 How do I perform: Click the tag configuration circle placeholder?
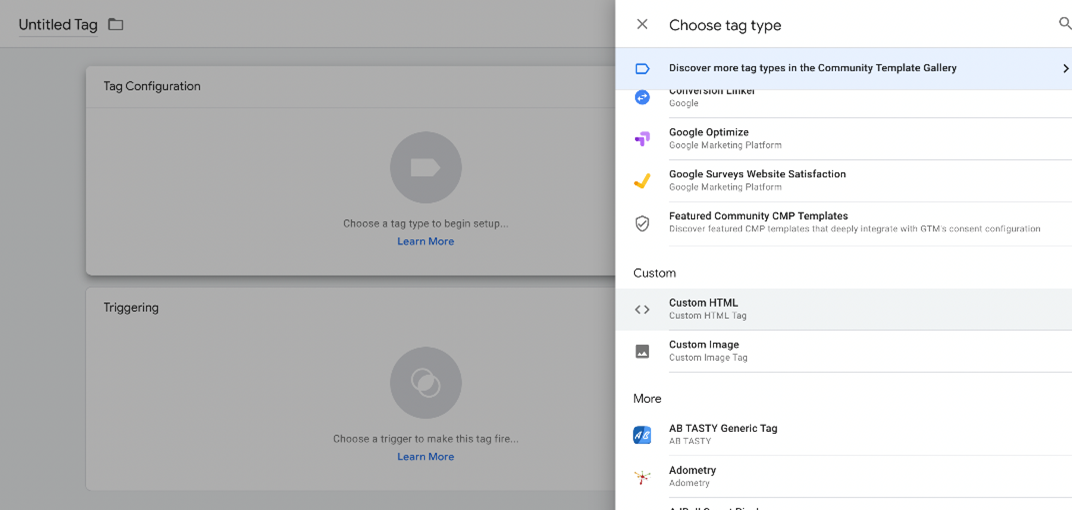(x=425, y=168)
